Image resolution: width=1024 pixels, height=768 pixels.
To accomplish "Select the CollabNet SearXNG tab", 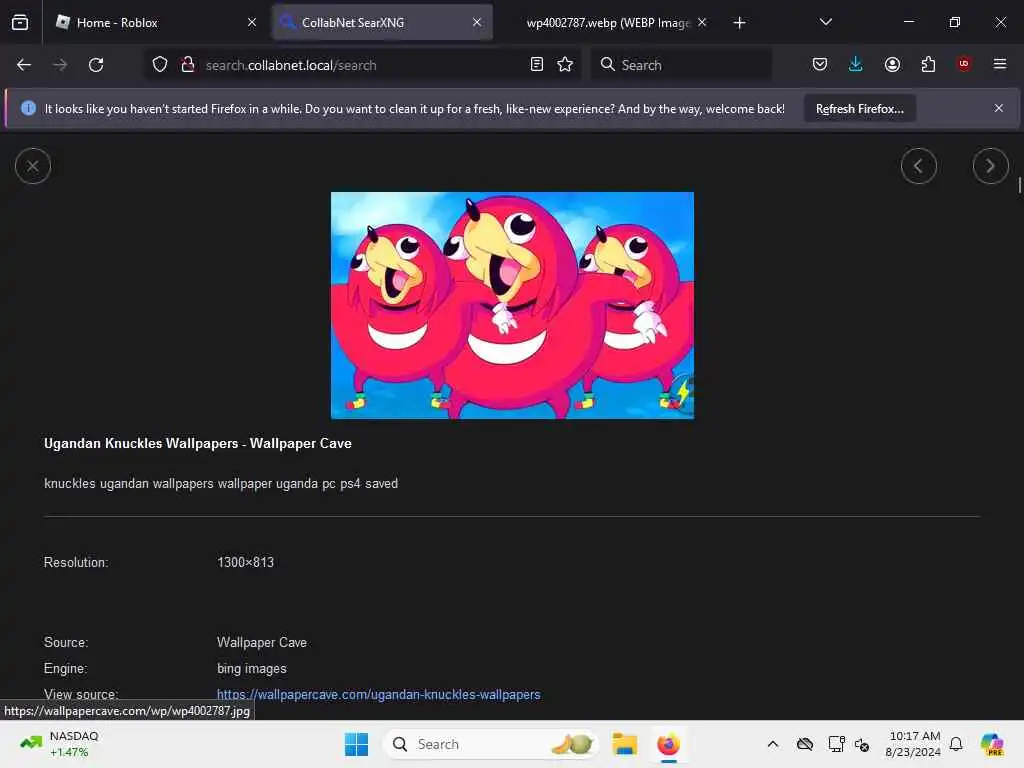I will pos(381,22).
